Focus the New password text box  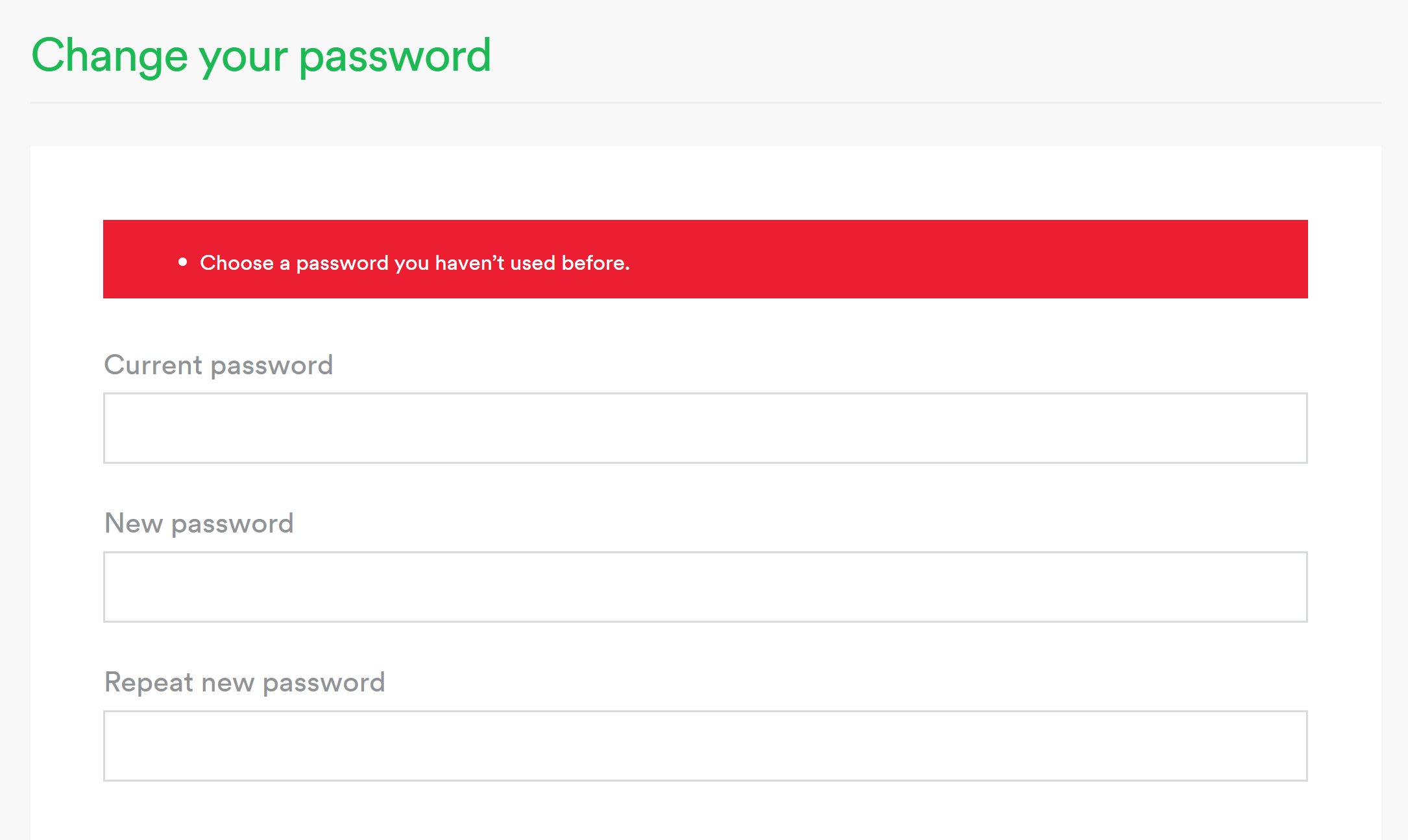click(x=705, y=587)
